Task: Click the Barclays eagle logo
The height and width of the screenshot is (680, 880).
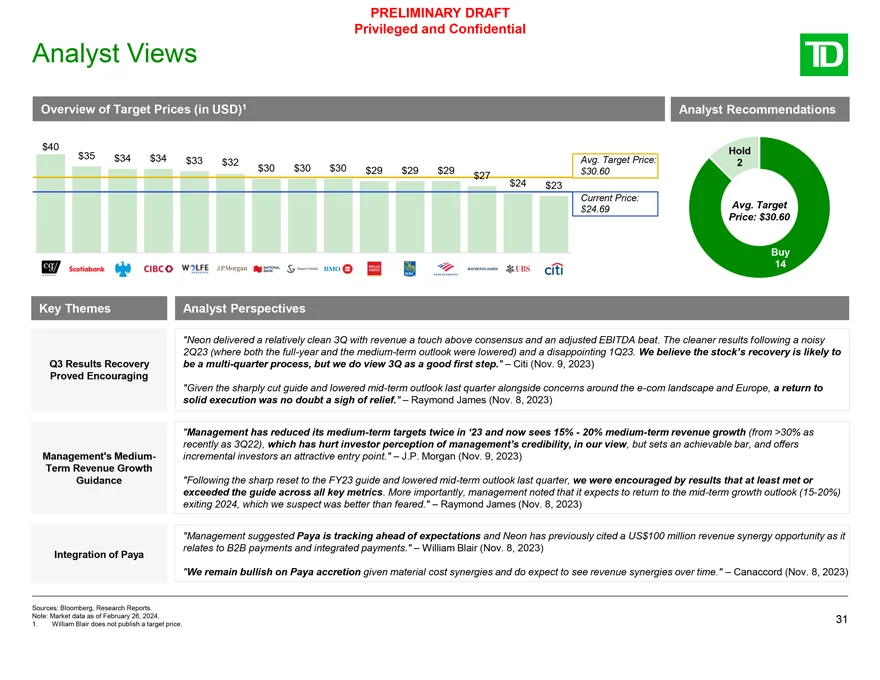Action: (x=122, y=269)
